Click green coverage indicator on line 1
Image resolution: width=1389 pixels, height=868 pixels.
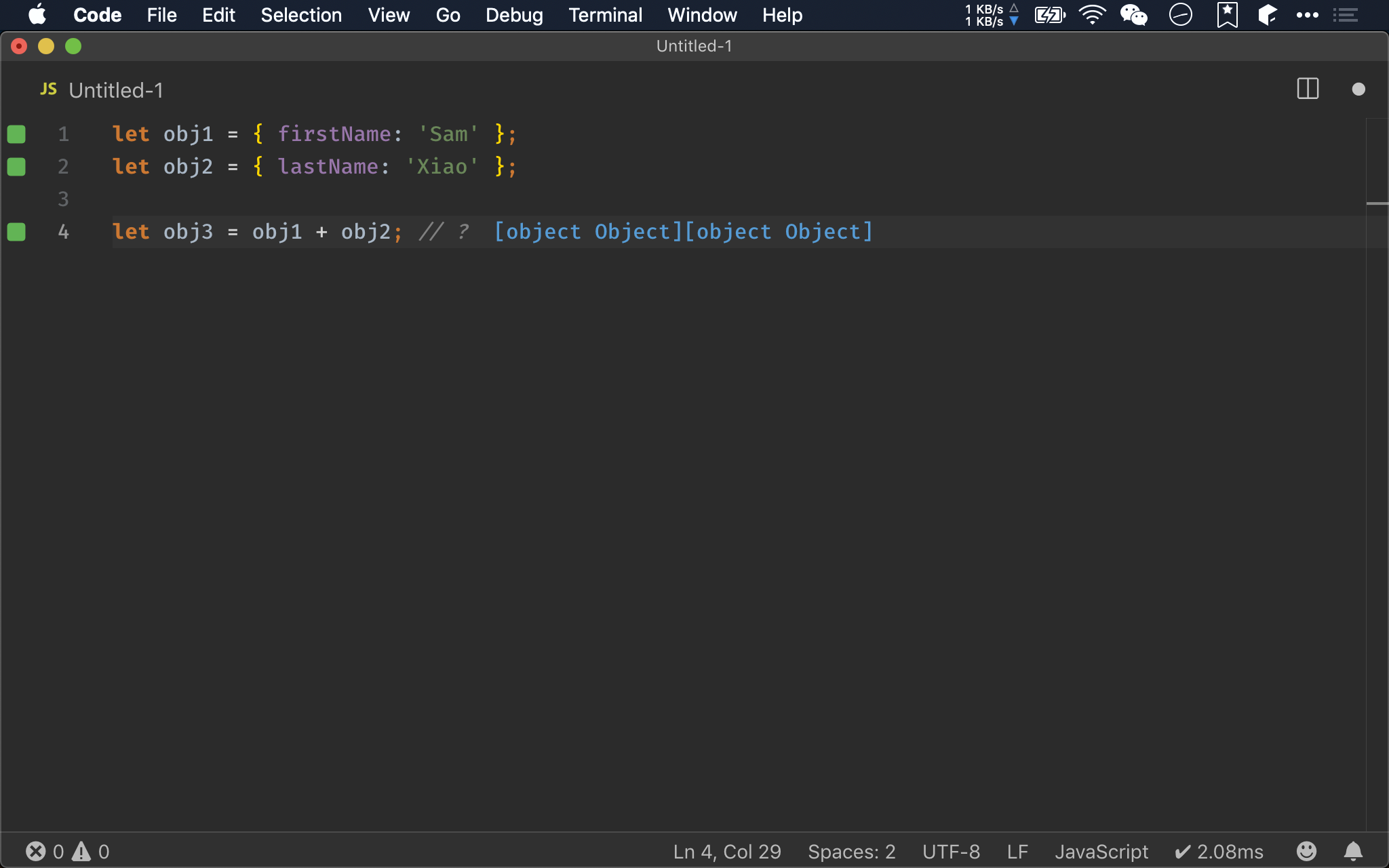[16, 134]
